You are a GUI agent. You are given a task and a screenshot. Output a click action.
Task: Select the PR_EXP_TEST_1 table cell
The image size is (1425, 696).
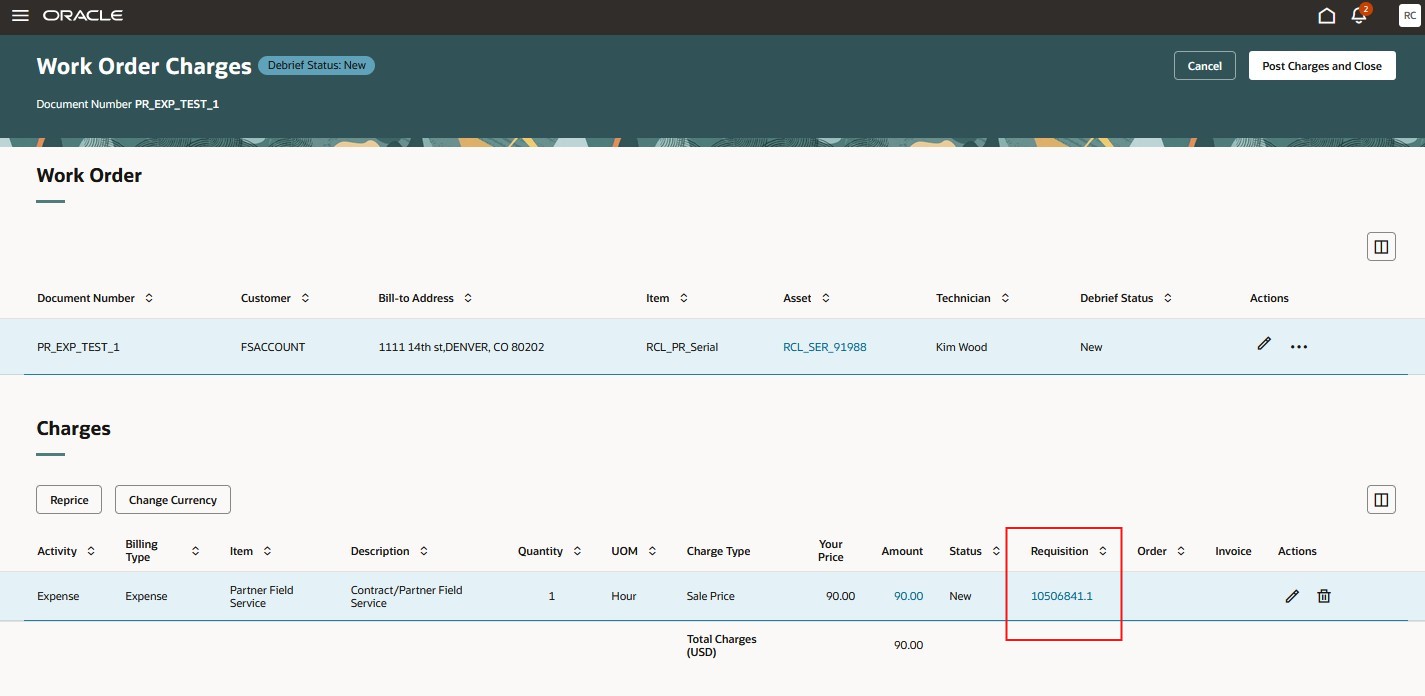(x=78, y=347)
